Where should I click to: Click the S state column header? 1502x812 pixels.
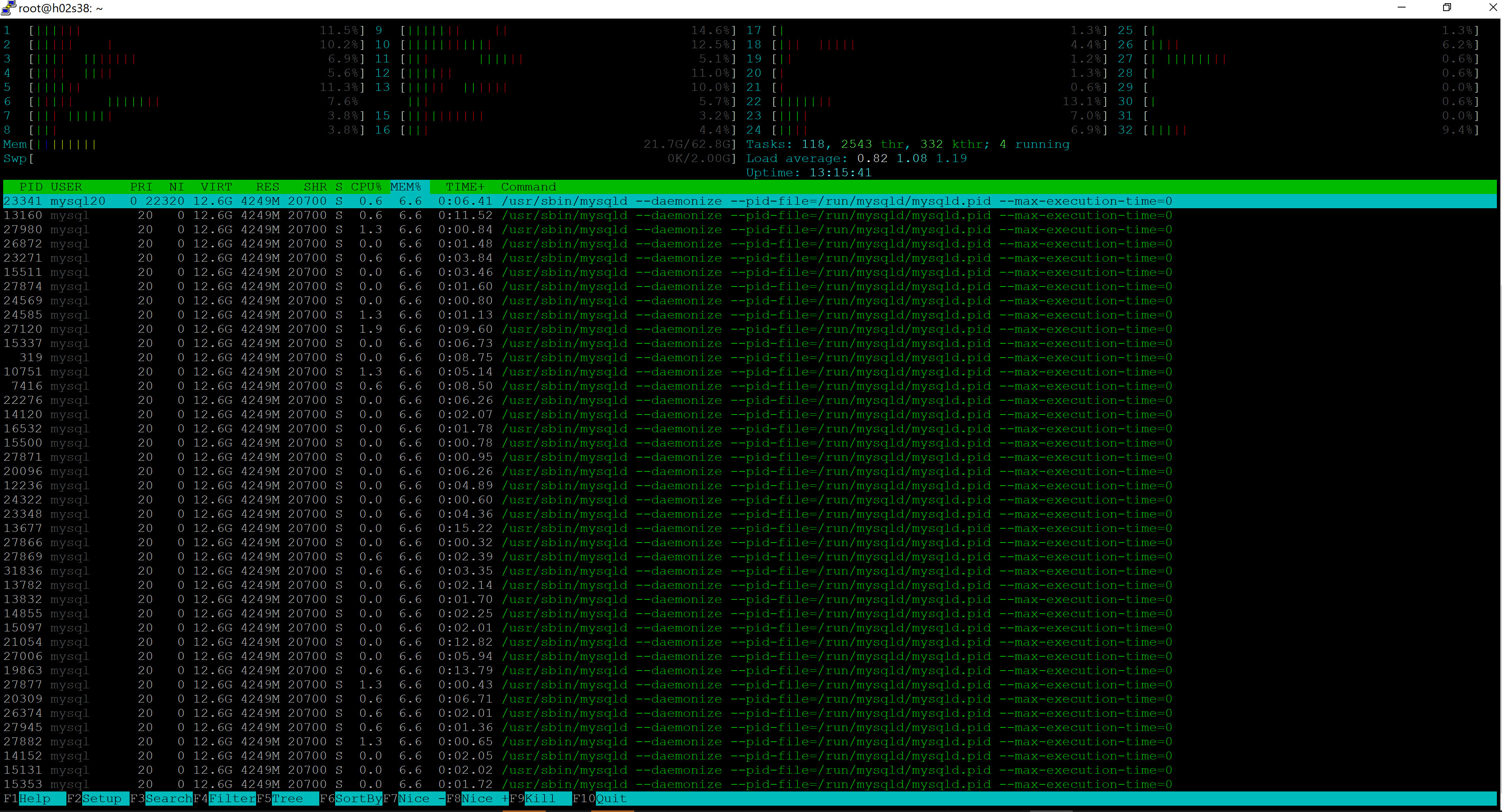pyautogui.click(x=339, y=187)
